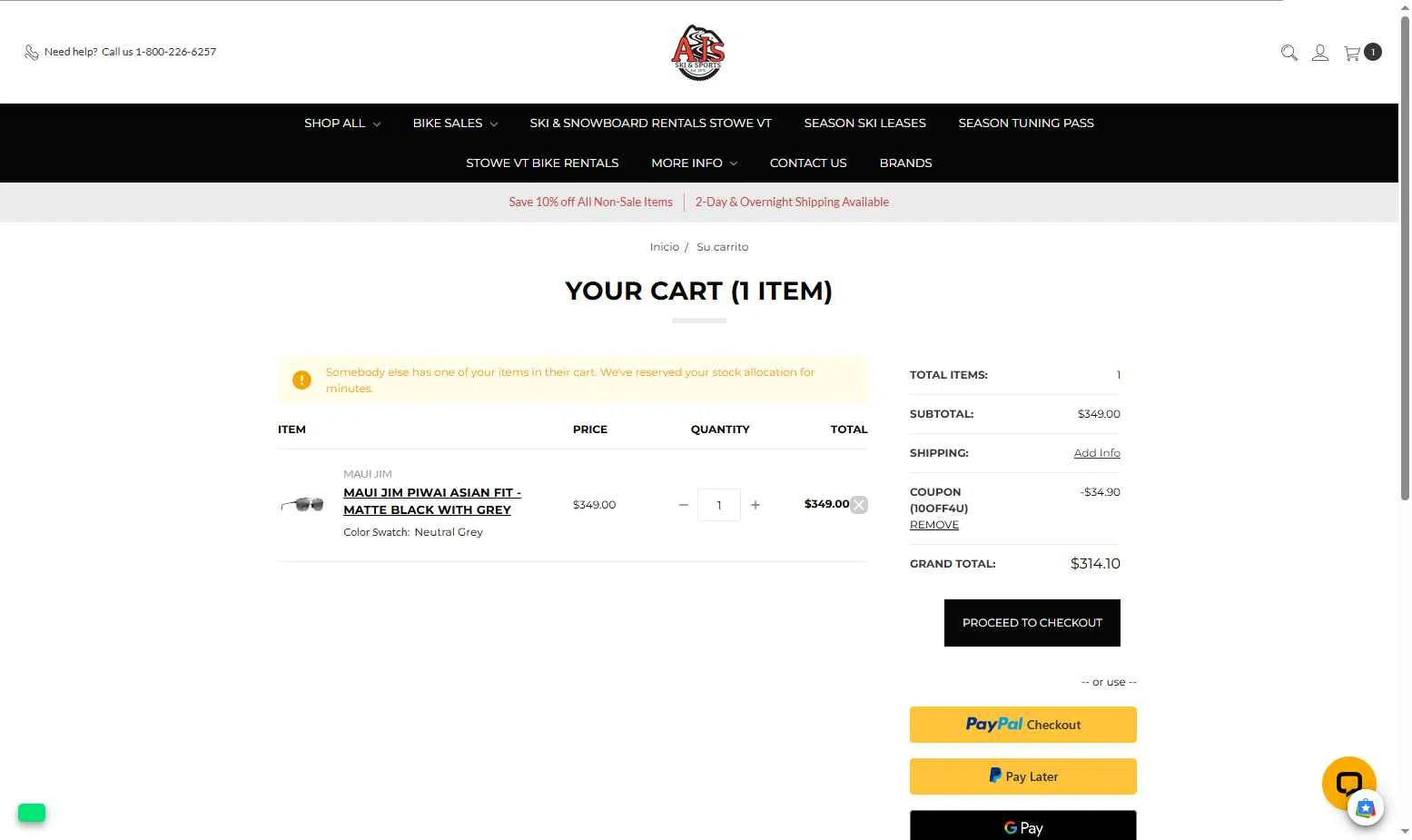Click the blue star badge icon
Image resolution: width=1412 pixels, height=840 pixels.
[1366, 807]
